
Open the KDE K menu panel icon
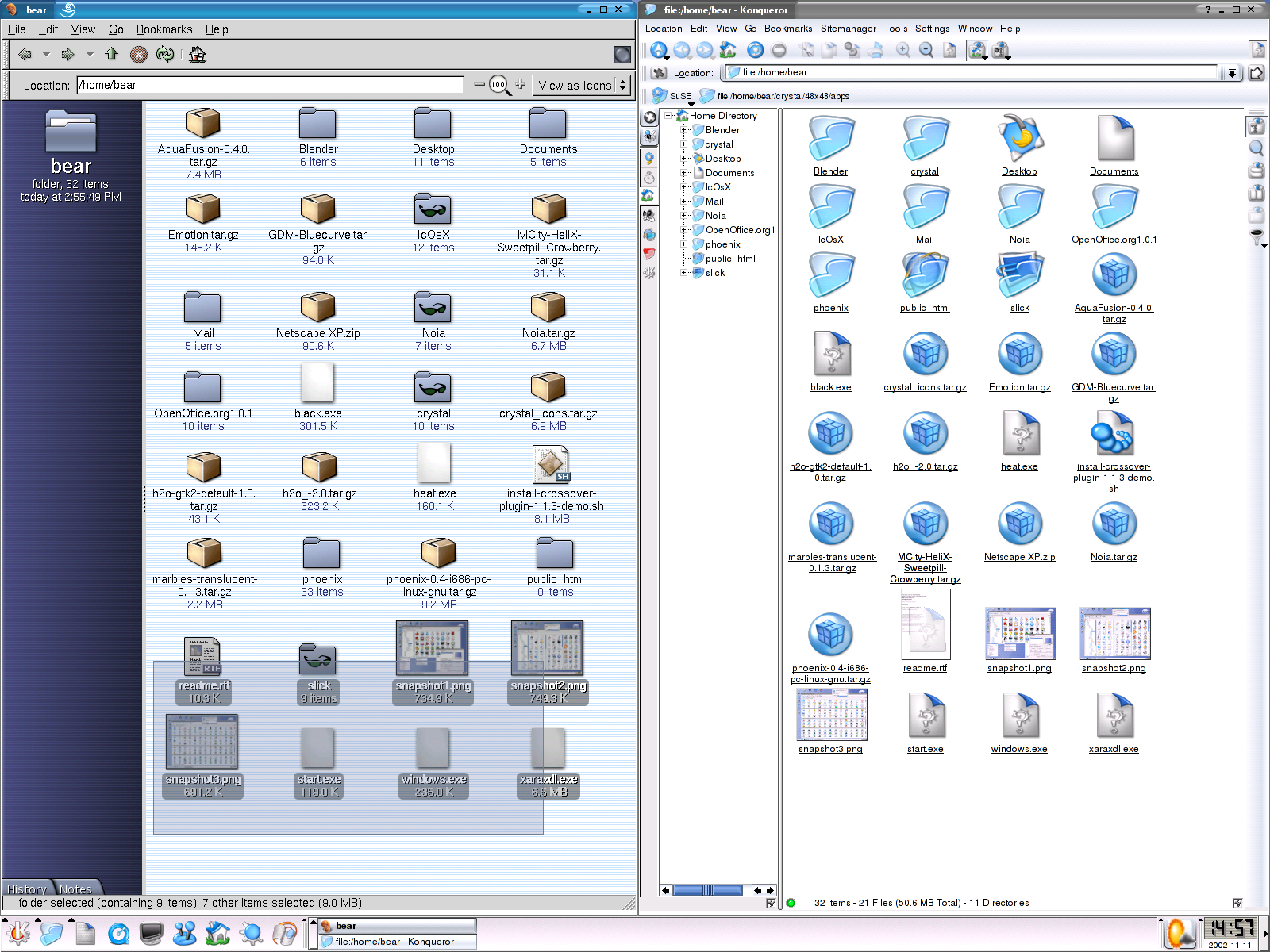pos(17,934)
